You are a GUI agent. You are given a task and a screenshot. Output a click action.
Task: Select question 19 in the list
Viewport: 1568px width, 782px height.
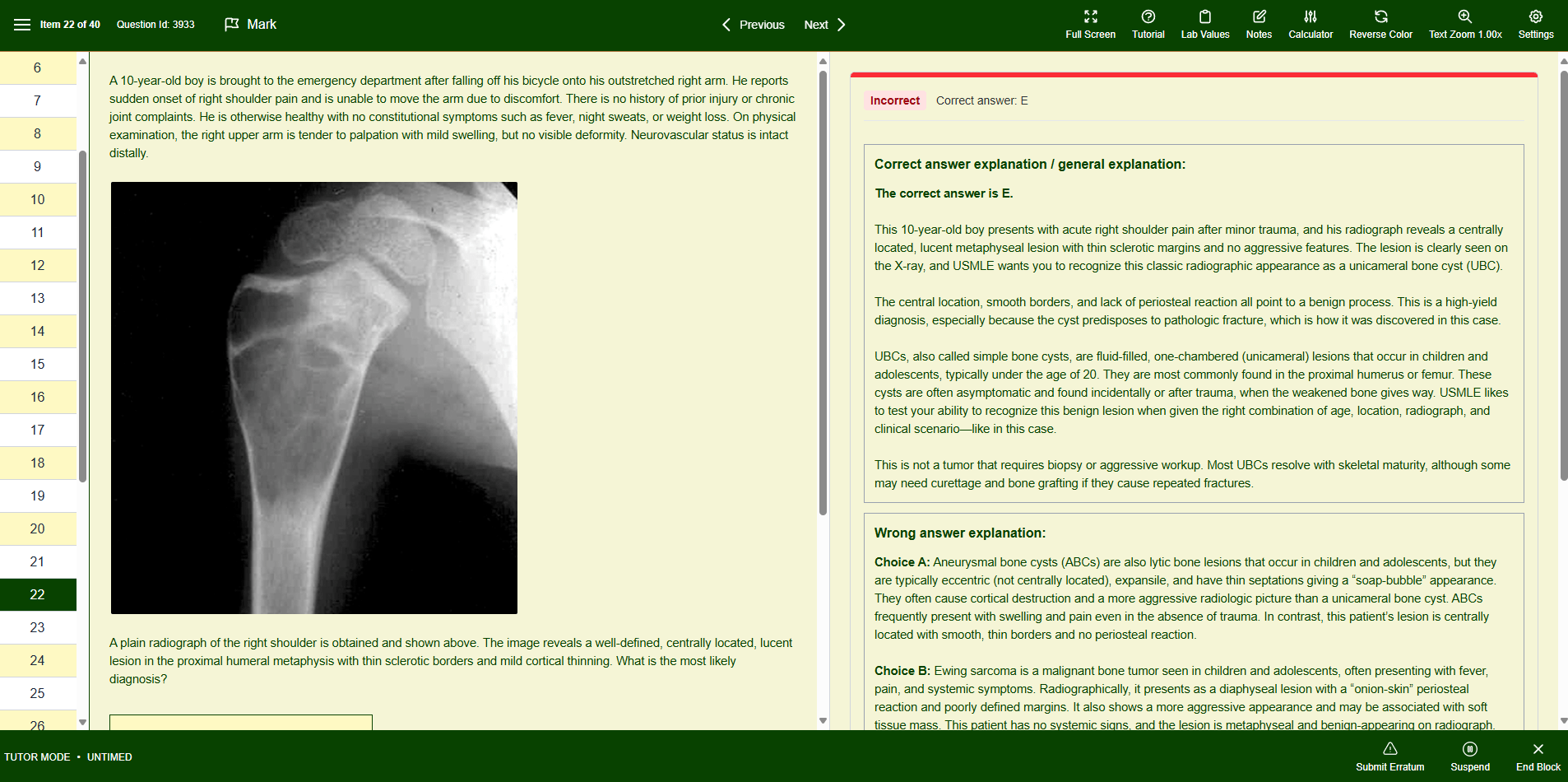click(38, 496)
